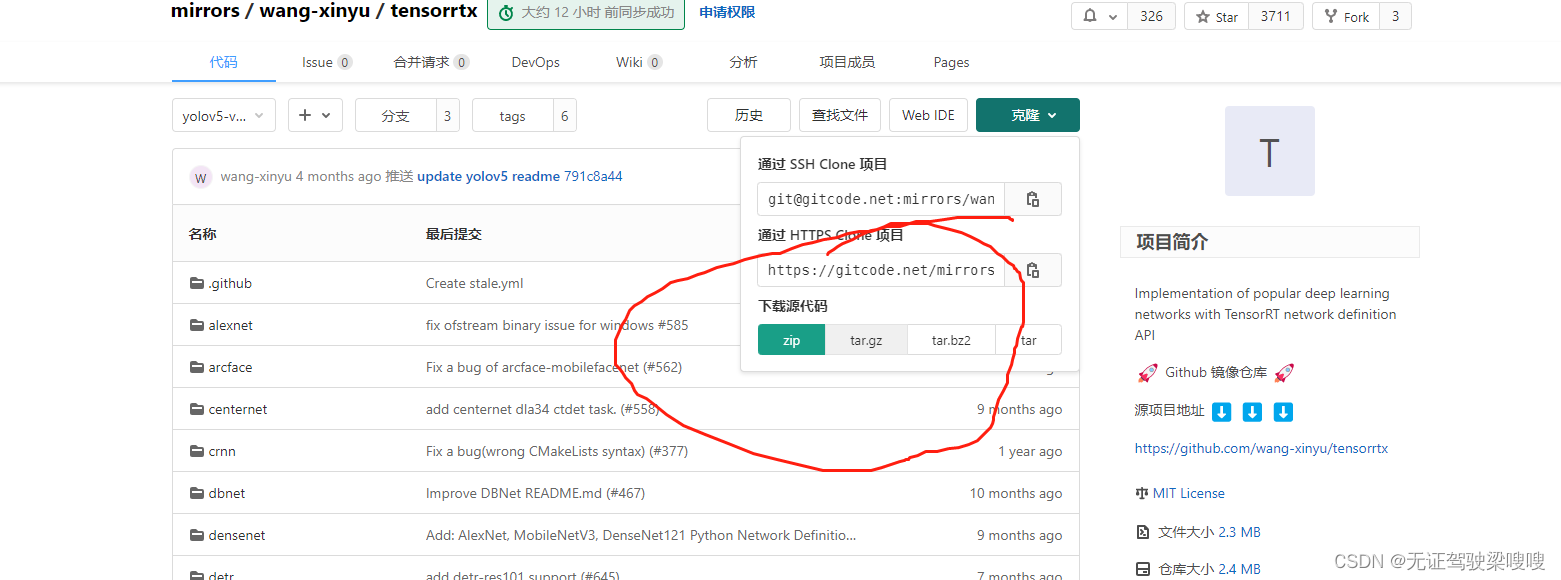1561x580 pixels.
Task: Open Web IDE
Action: click(x=928, y=115)
